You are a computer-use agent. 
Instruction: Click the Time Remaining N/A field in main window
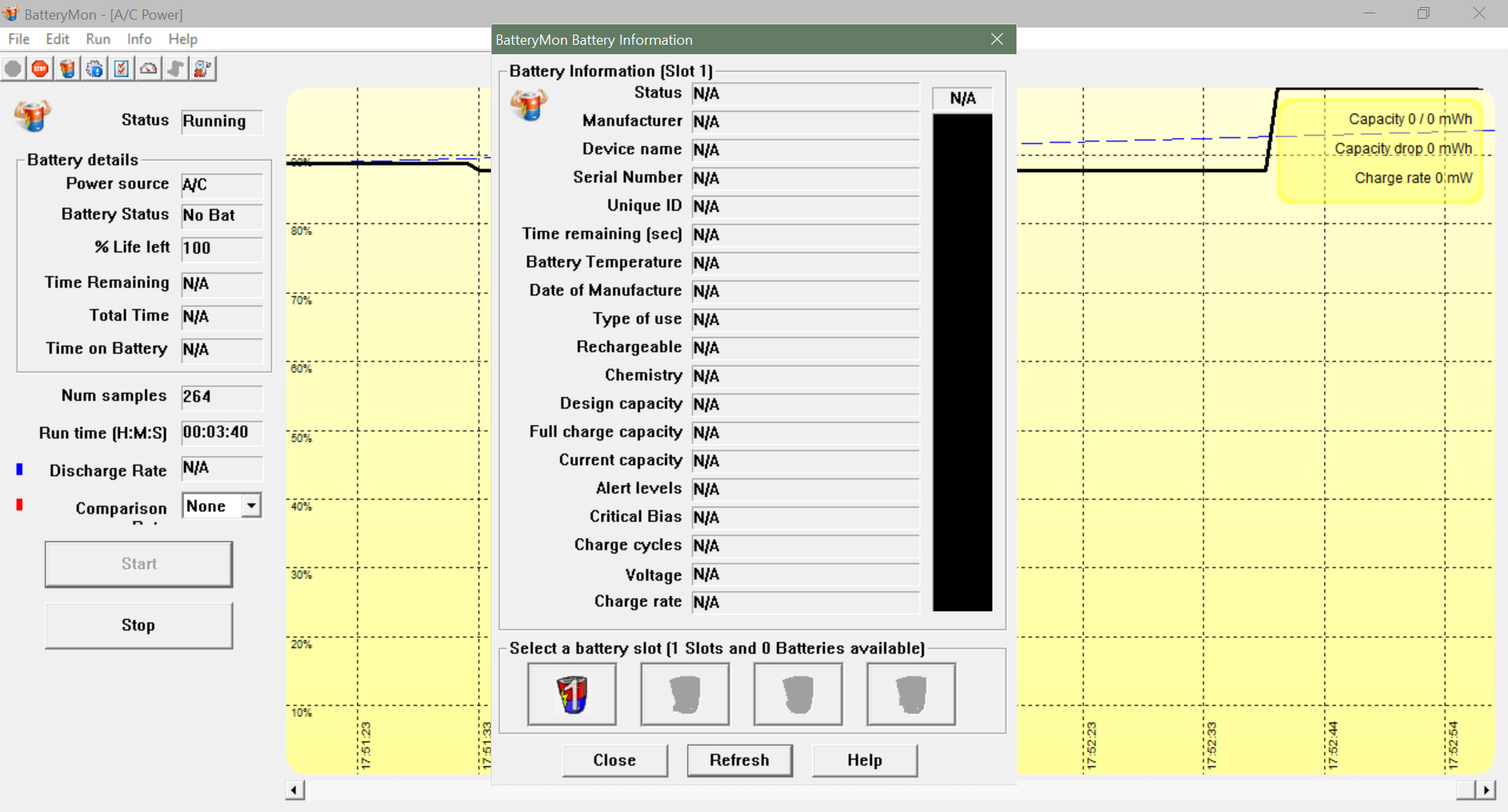point(222,284)
